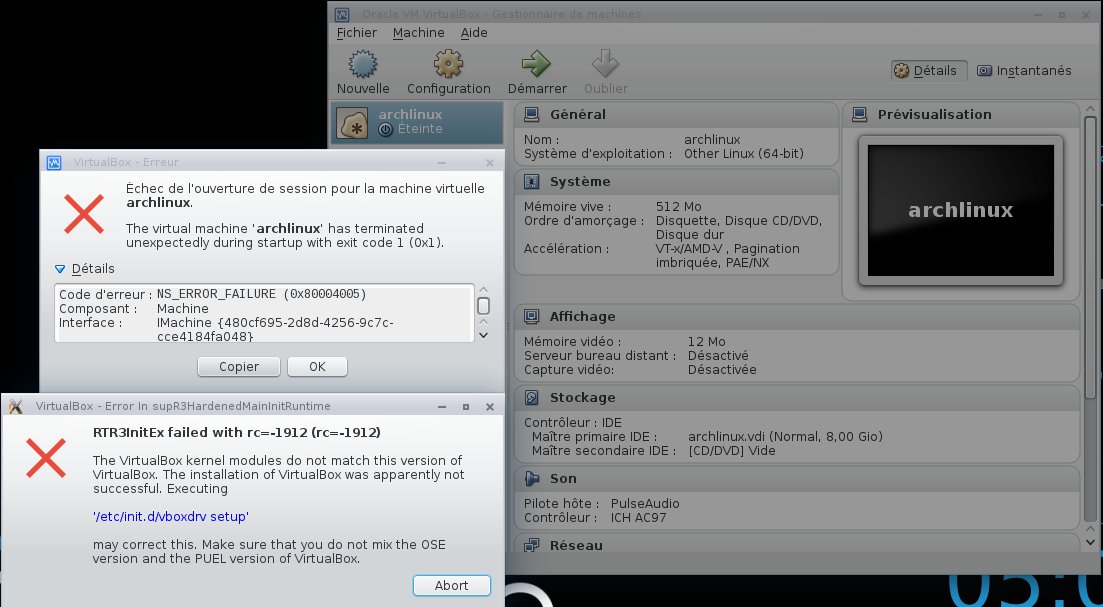The image size is (1103, 607).
Task: Click the greyed Oublier toolbar icon
Action: [x=605, y=64]
